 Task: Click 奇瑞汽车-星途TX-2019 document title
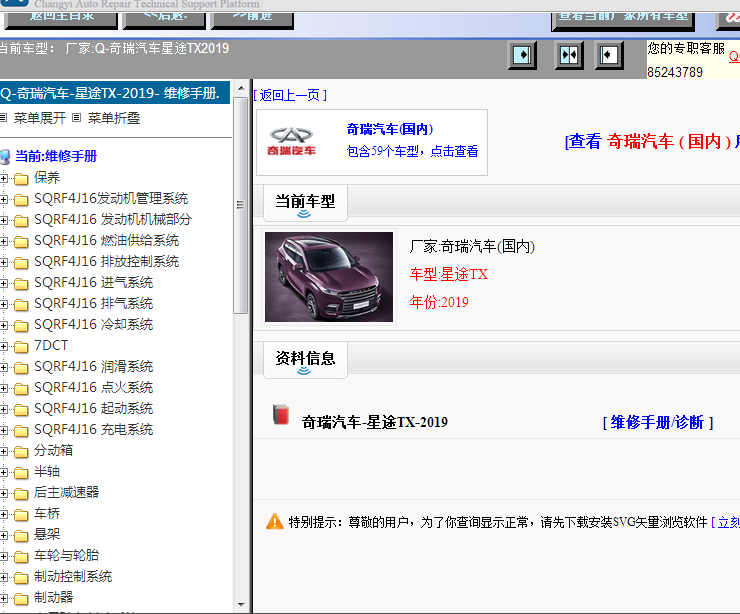375,422
